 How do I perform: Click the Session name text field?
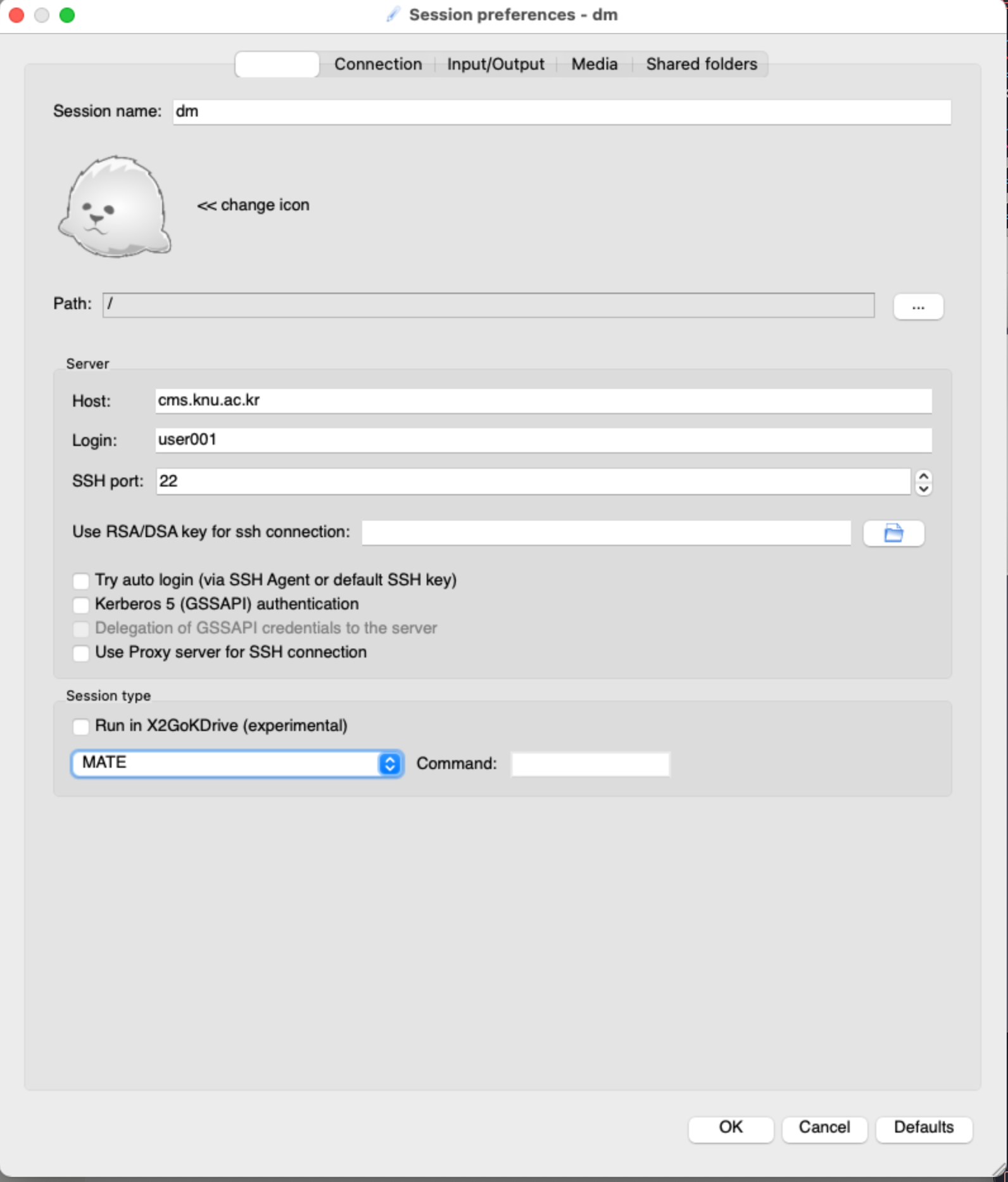tap(561, 112)
